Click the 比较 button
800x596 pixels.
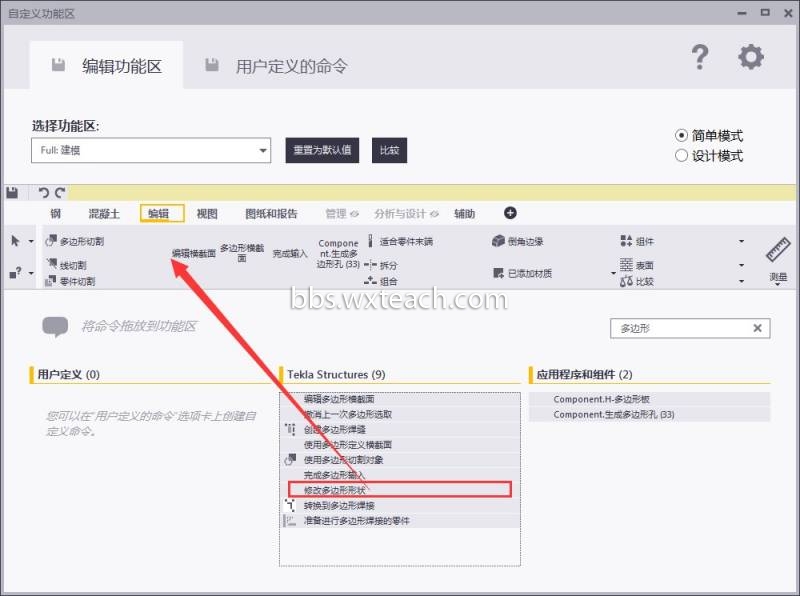click(389, 150)
